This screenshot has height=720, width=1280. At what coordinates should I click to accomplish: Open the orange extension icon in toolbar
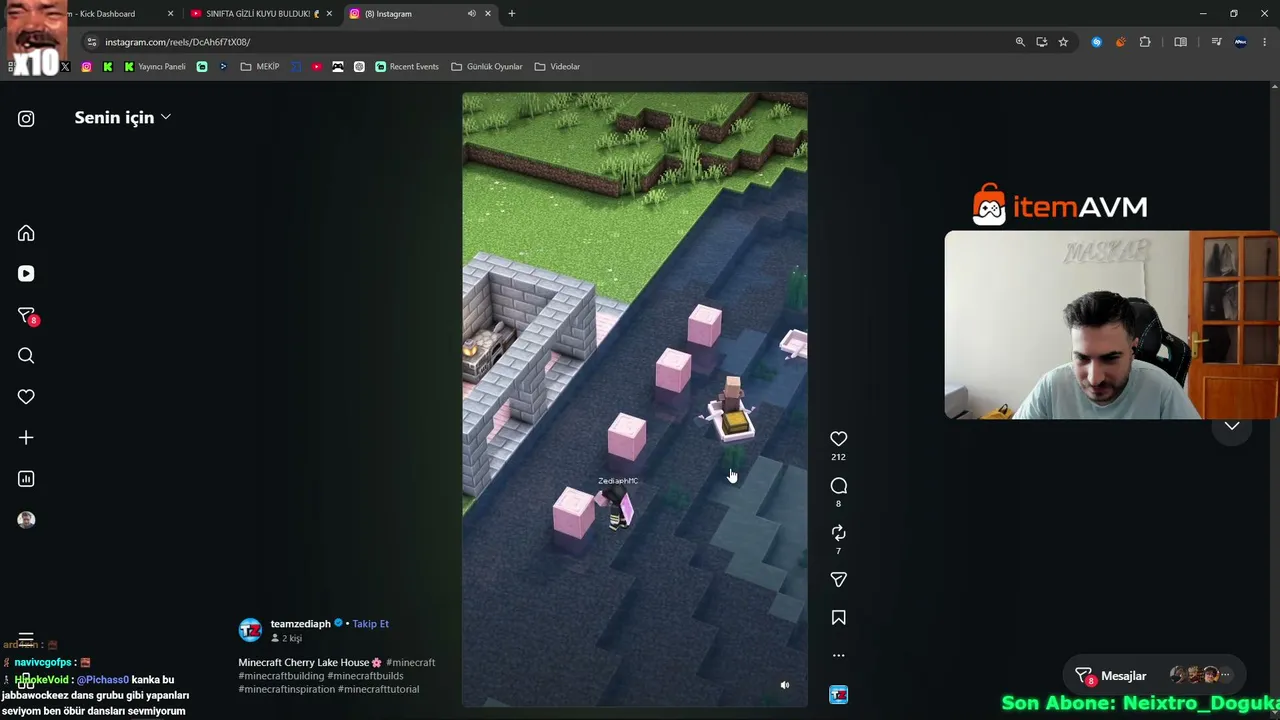pos(1120,42)
